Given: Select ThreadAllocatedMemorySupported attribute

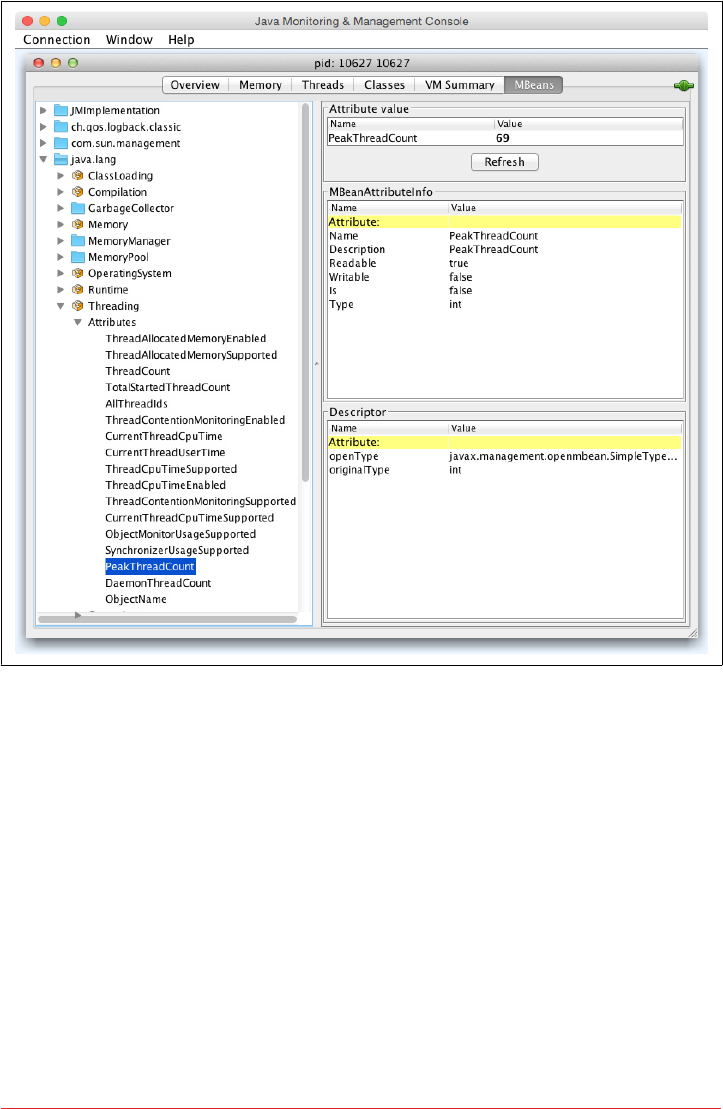Looking at the screenshot, I should tap(191, 355).
